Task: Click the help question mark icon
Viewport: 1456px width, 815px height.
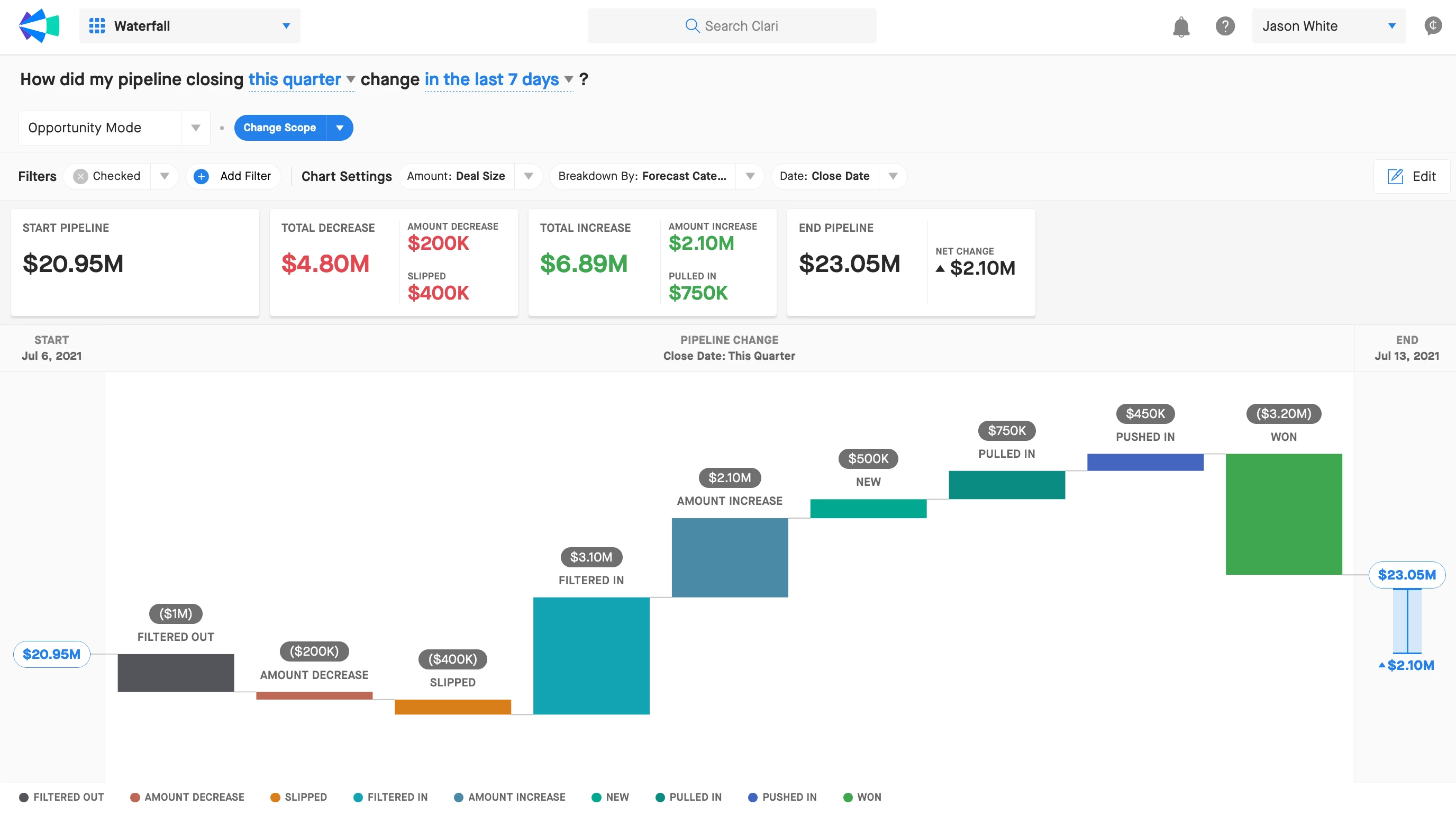Action: pos(1225,26)
